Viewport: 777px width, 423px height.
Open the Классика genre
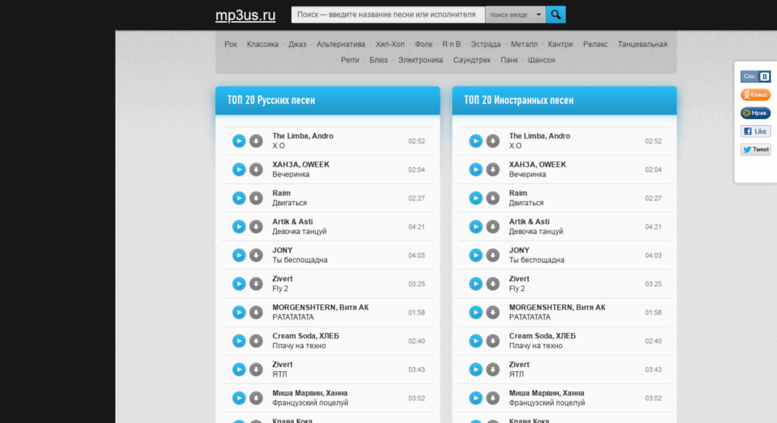point(263,44)
